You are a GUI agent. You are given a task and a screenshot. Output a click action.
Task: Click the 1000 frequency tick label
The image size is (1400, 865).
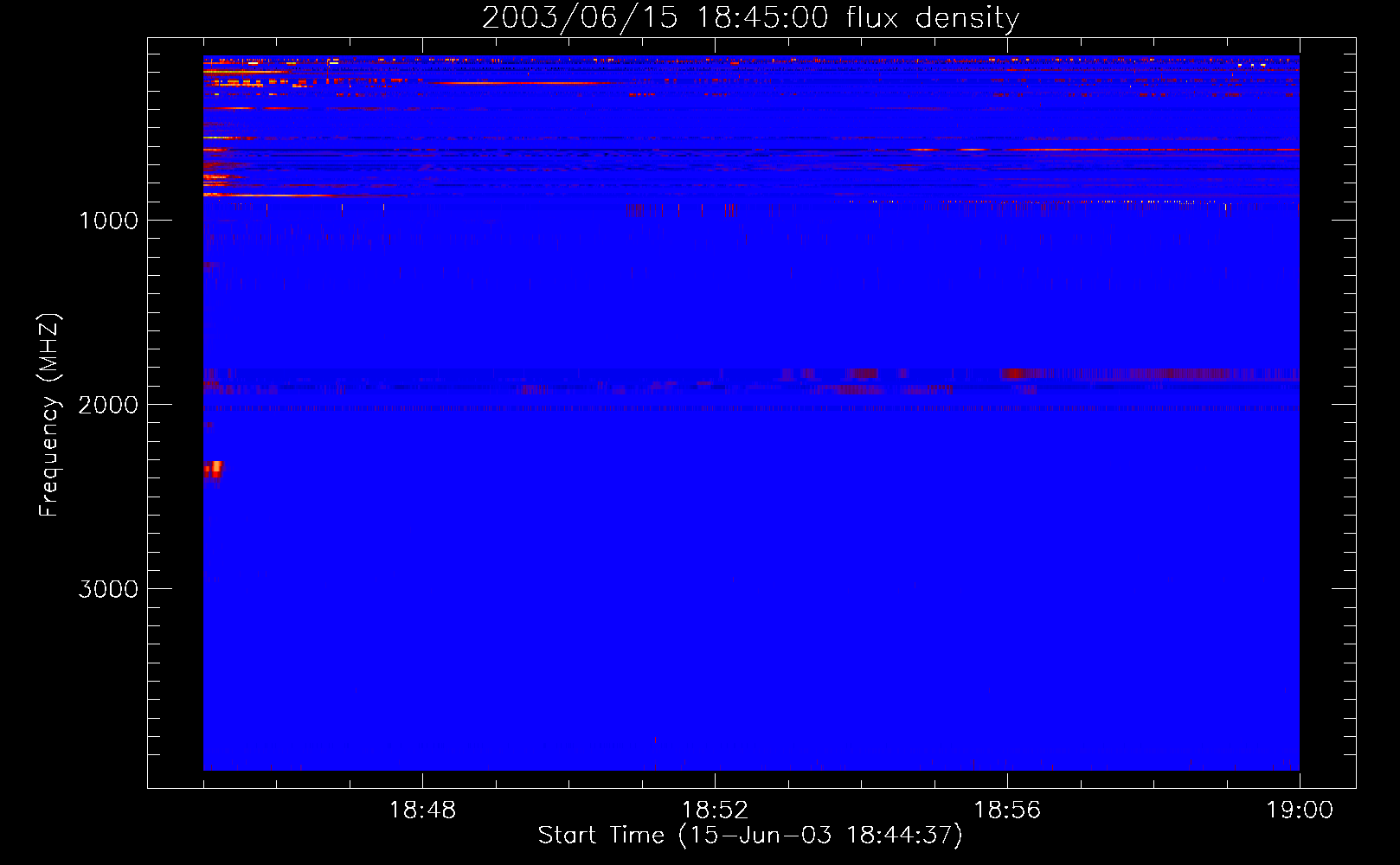108,221
